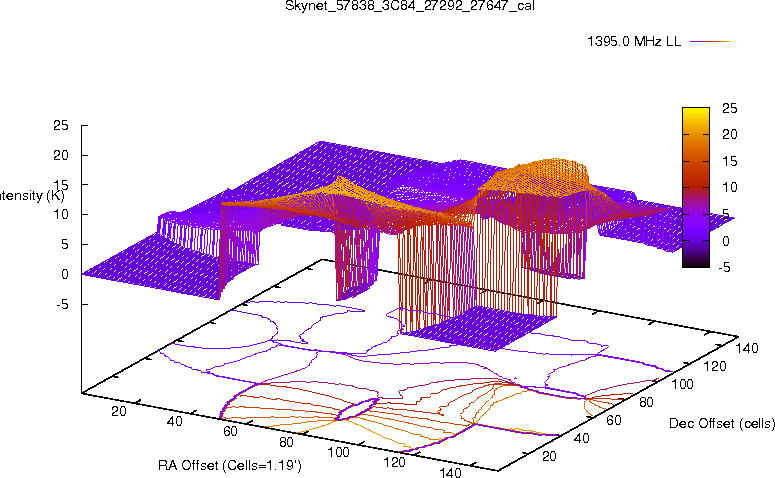Select the color bar value -5
The width and height of the screenshot is (775, 478).
click(x=725, y=267)
